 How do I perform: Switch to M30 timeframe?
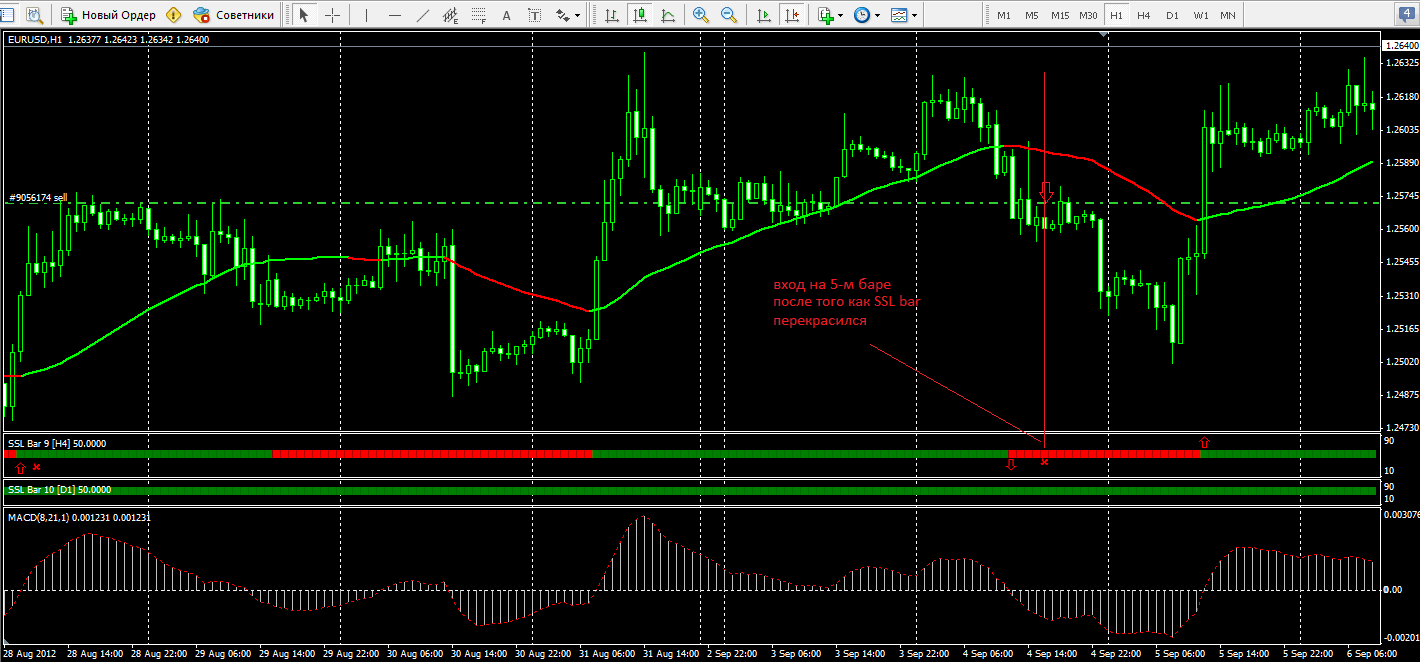[1088, 15]
